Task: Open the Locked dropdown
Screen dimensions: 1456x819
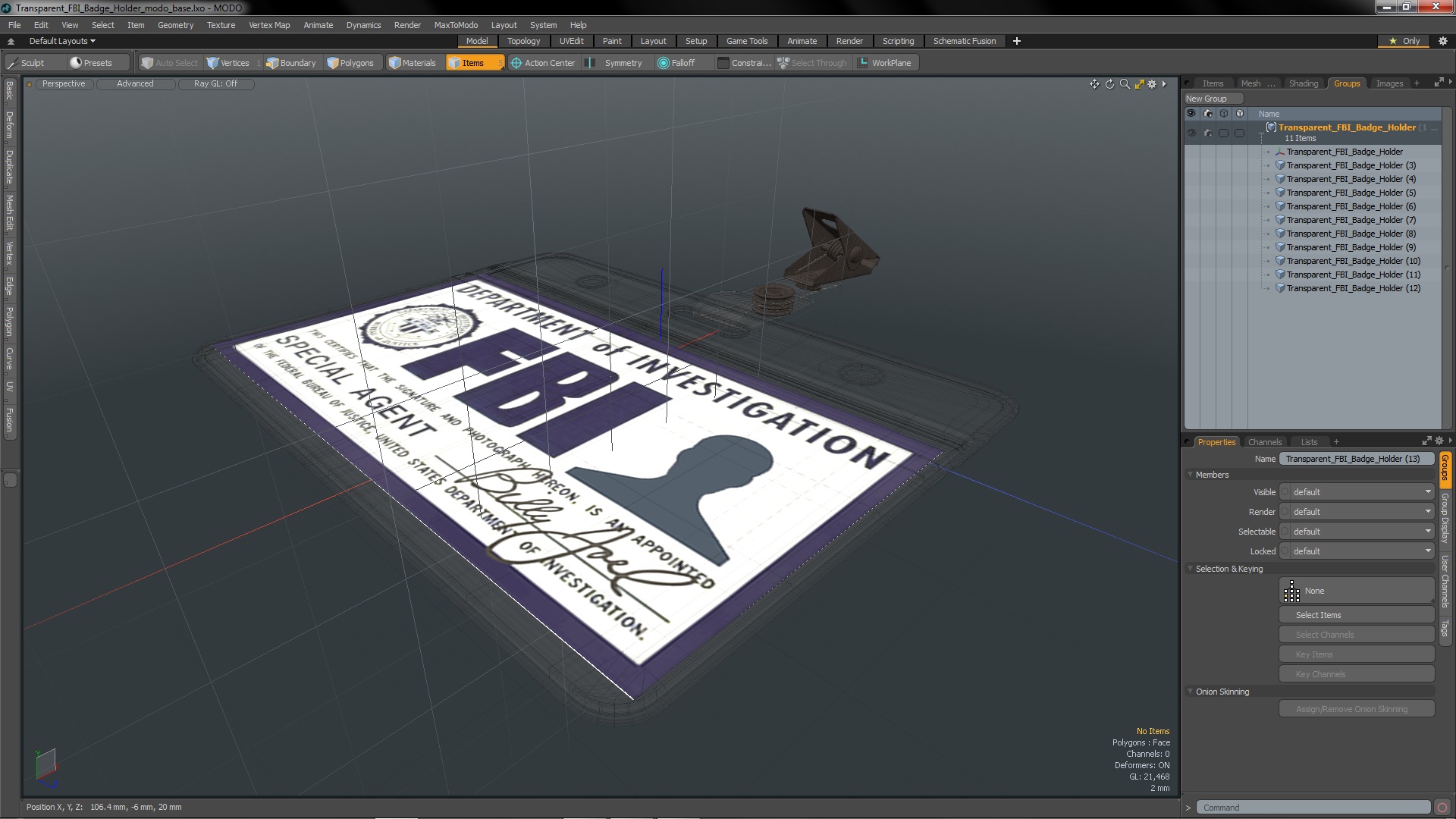Action: click(x=1357, y=551)
